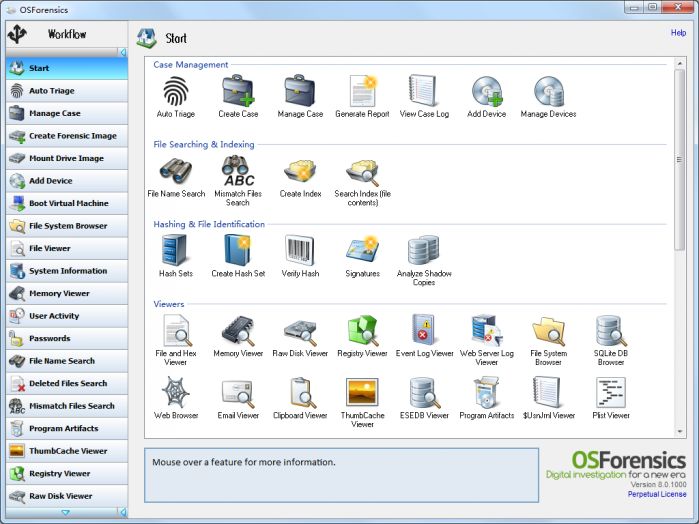699x524 pixels.
Task: Open File System Browser in the Viewers section
Action: [x=548, y=331]
